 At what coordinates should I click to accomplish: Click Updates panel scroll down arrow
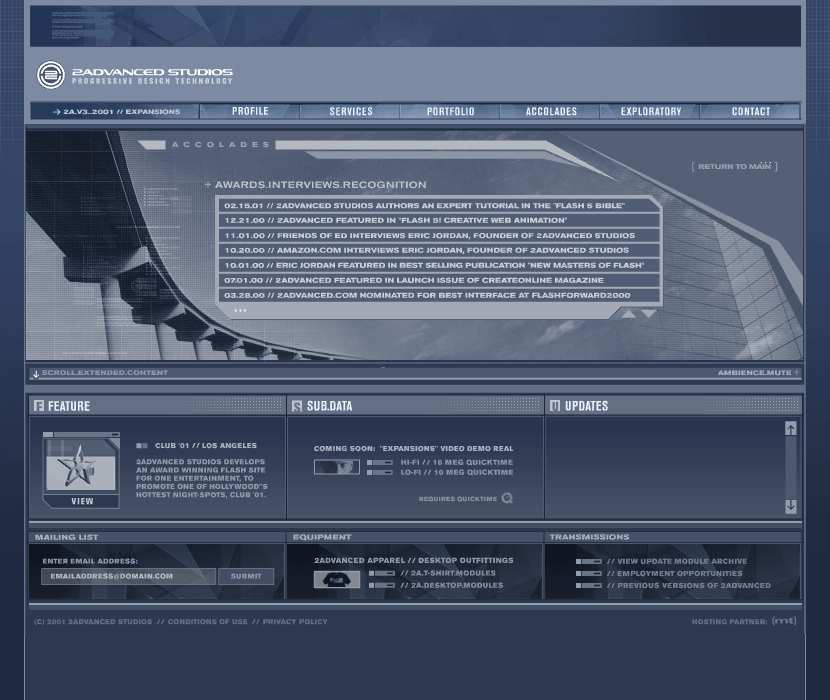click(790, 506)
